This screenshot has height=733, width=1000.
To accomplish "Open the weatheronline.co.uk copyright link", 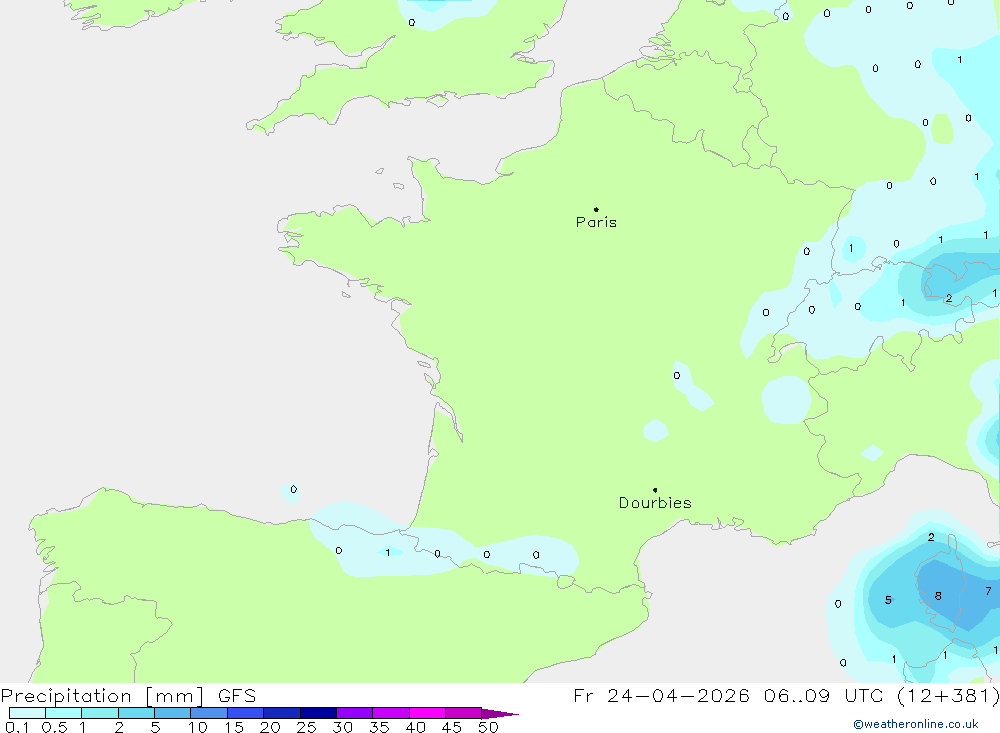I will point(915,724).
